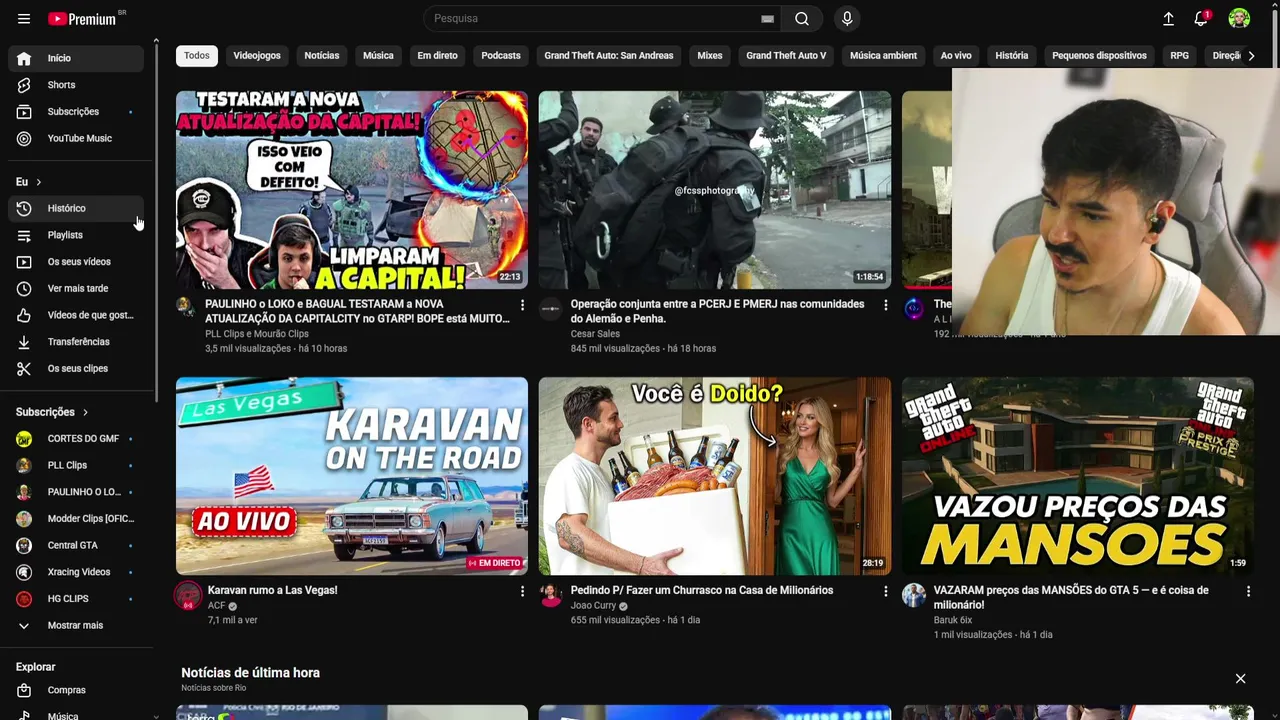
Task: Open options for VAZARAM preços das MANSÕES
Action: coord(1248,591)
